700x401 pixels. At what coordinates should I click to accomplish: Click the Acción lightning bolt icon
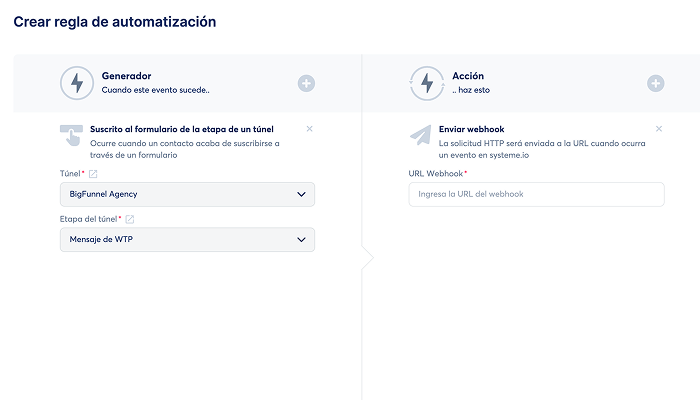426,83
